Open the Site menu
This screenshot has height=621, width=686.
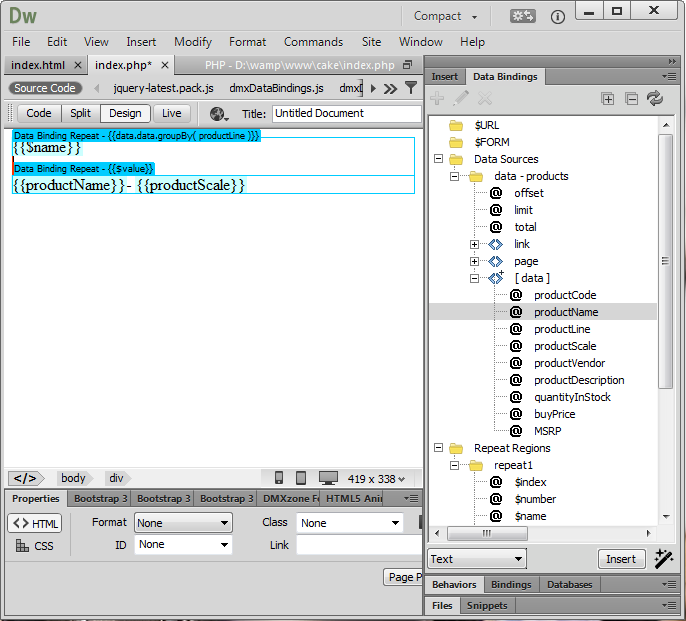pos(371,42)
